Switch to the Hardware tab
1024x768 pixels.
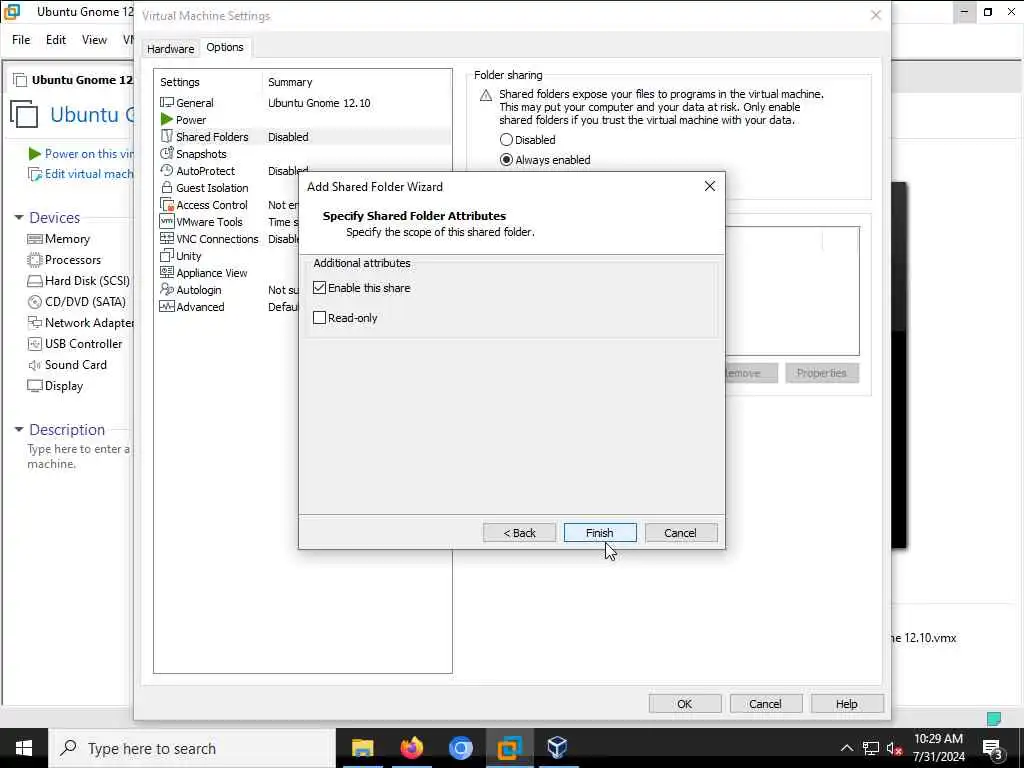(170, 49)
